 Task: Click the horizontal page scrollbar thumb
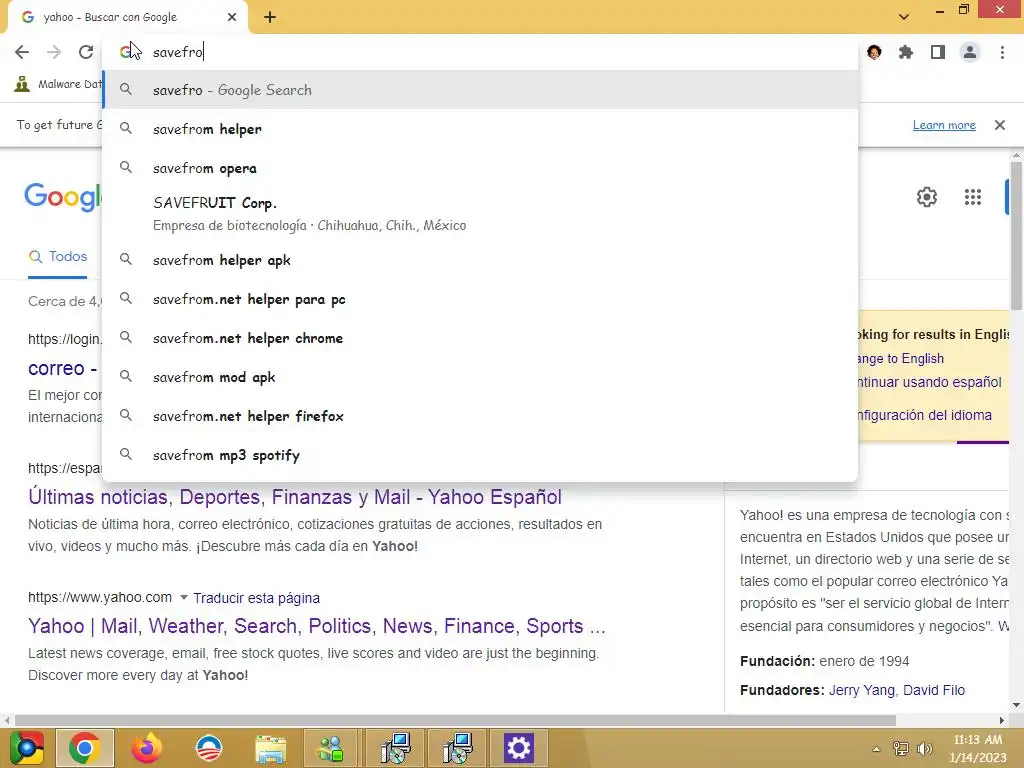[x=455, y=720]
